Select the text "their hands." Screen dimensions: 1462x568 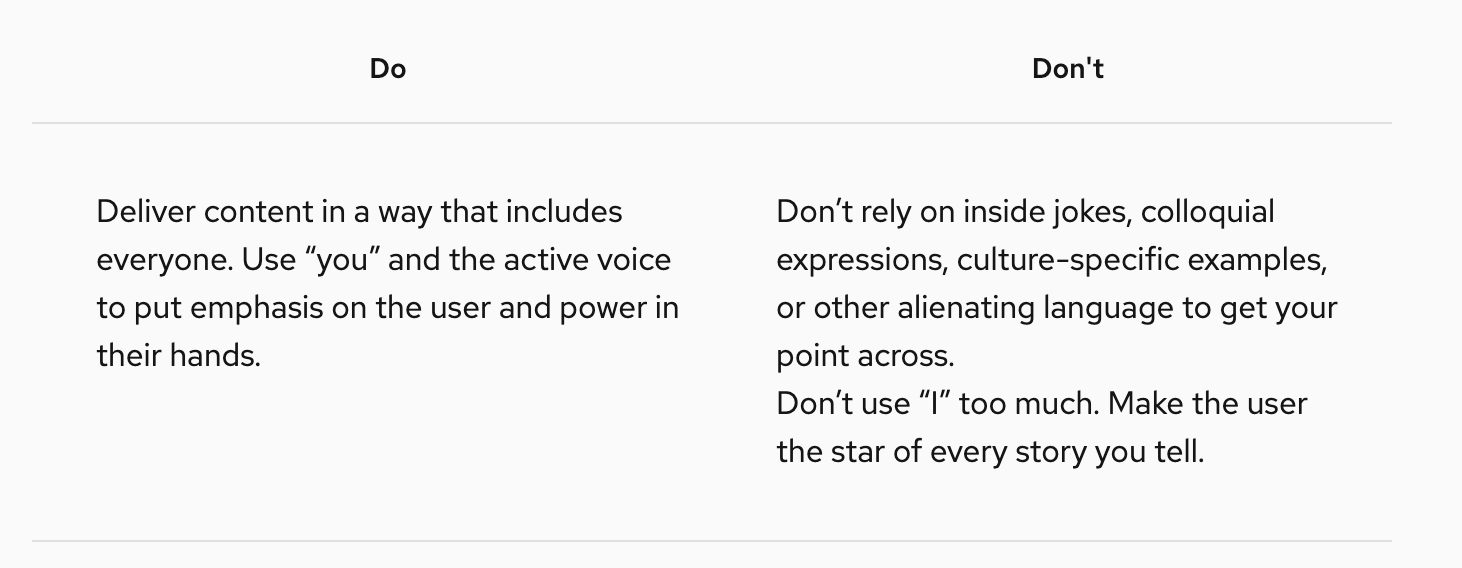[x=178, y=356]
